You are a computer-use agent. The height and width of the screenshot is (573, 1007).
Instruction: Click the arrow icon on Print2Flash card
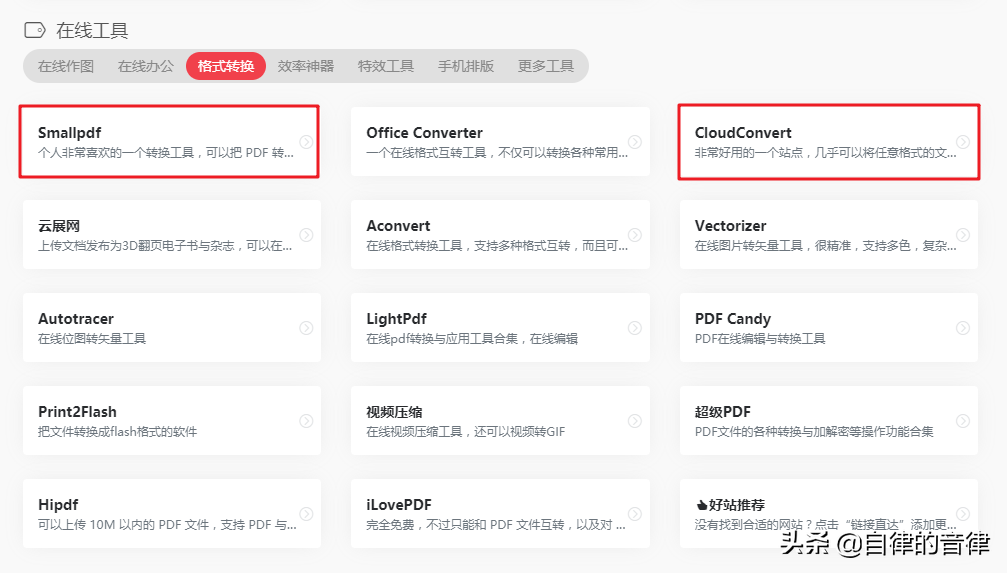click(306, 421)
